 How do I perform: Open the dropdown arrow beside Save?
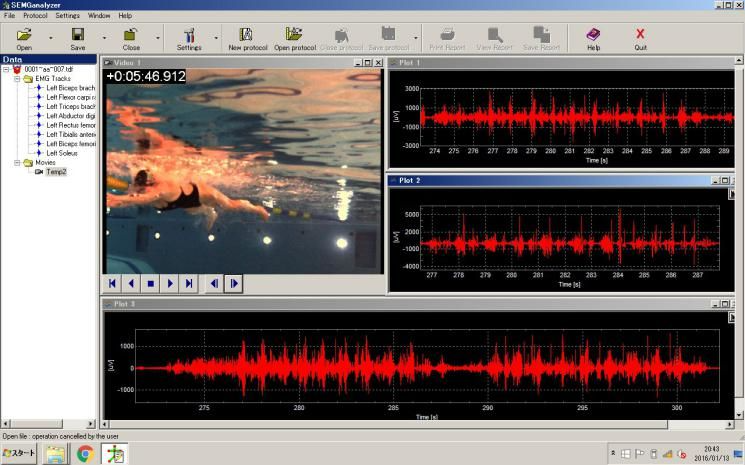(104, 40)
